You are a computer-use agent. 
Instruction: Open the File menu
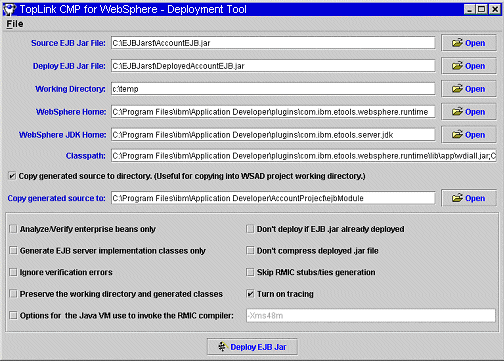click(15, 24)
